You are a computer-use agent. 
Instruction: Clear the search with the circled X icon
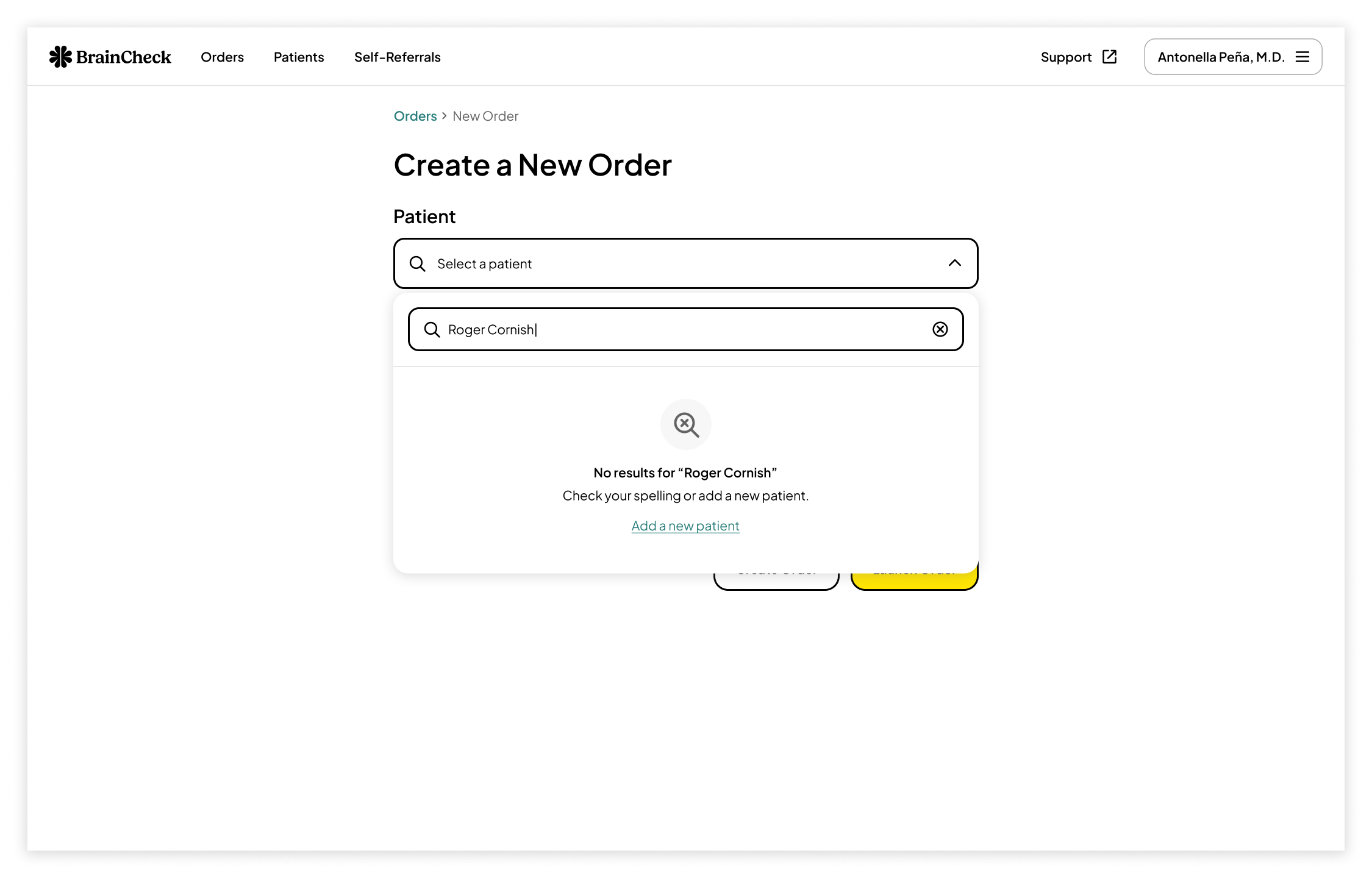[940, 329]
